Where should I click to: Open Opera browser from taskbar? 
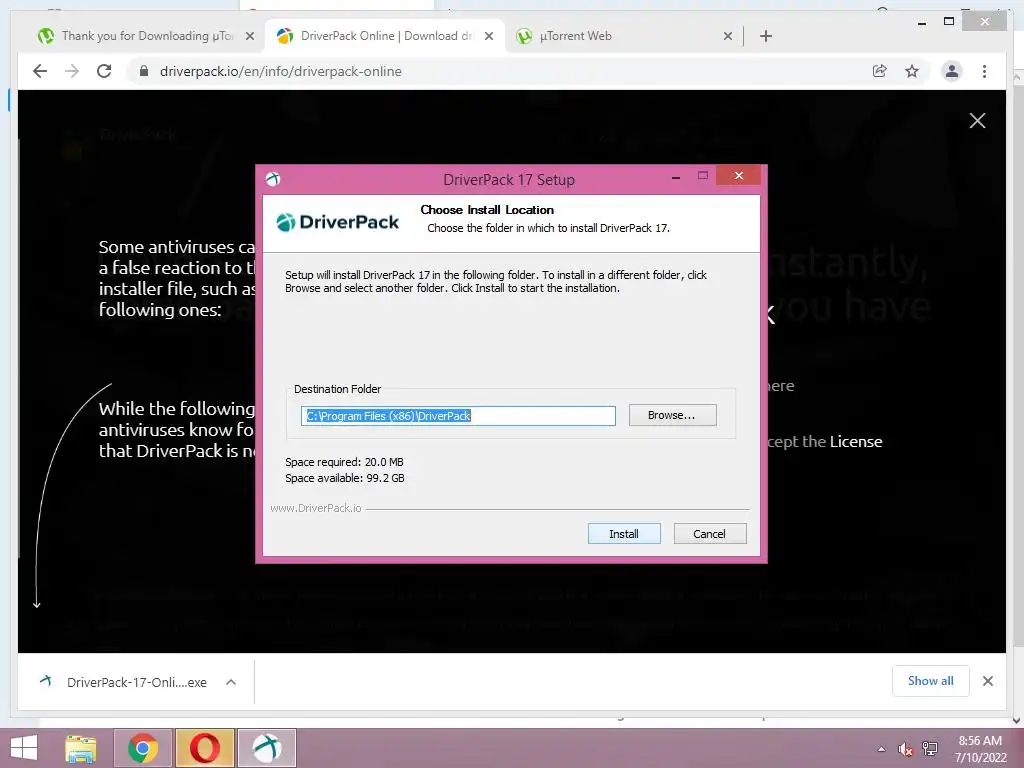pos(205,748)
